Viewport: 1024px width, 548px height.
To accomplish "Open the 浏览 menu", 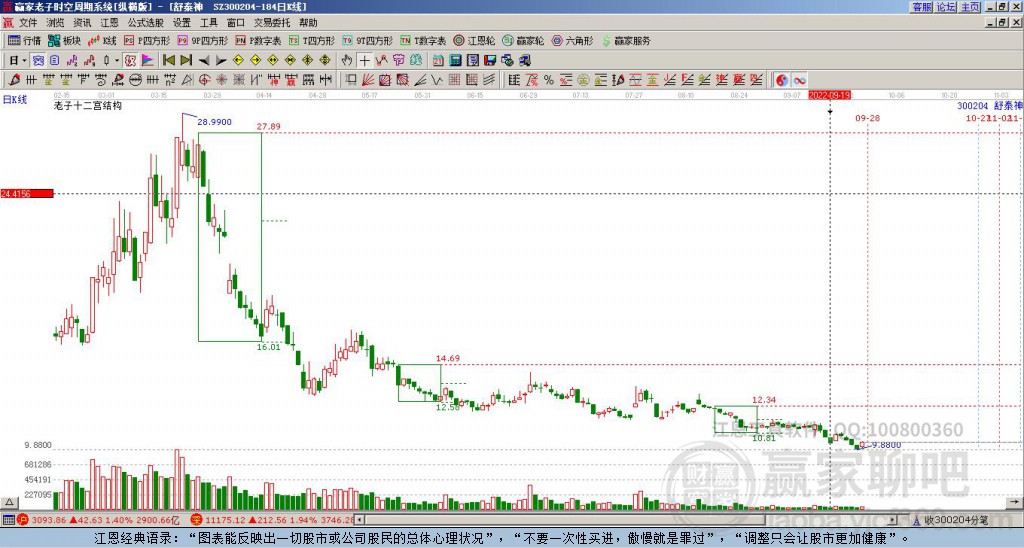I will [55, 23].
